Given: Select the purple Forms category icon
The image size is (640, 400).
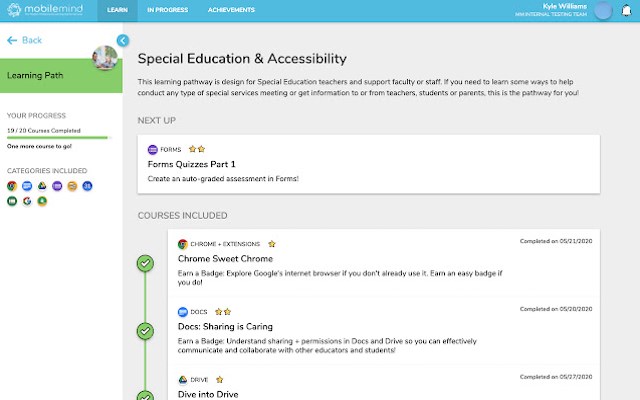Looking at the screenshot, I should (x=57, y=186).
